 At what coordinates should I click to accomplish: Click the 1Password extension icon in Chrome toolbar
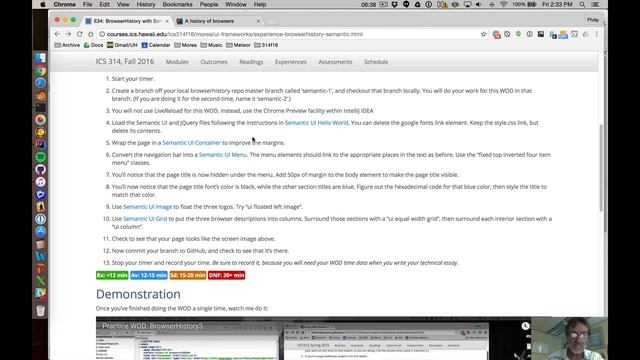coord(529,34)
